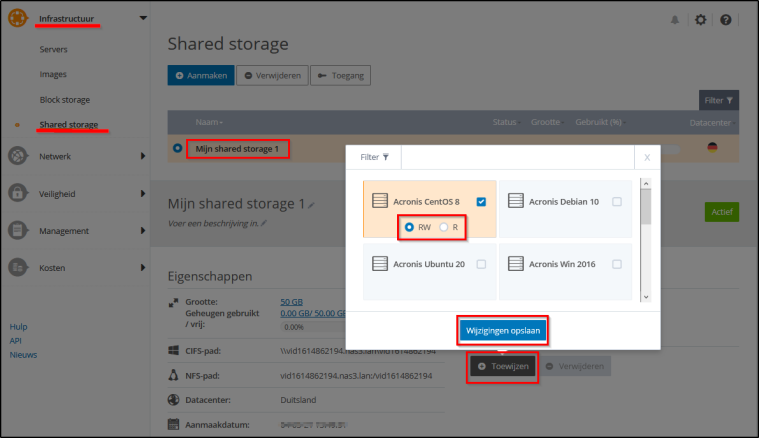Open Block storage in the sidebar
This screenshot has width=759, height=438.
pos(65,100)
